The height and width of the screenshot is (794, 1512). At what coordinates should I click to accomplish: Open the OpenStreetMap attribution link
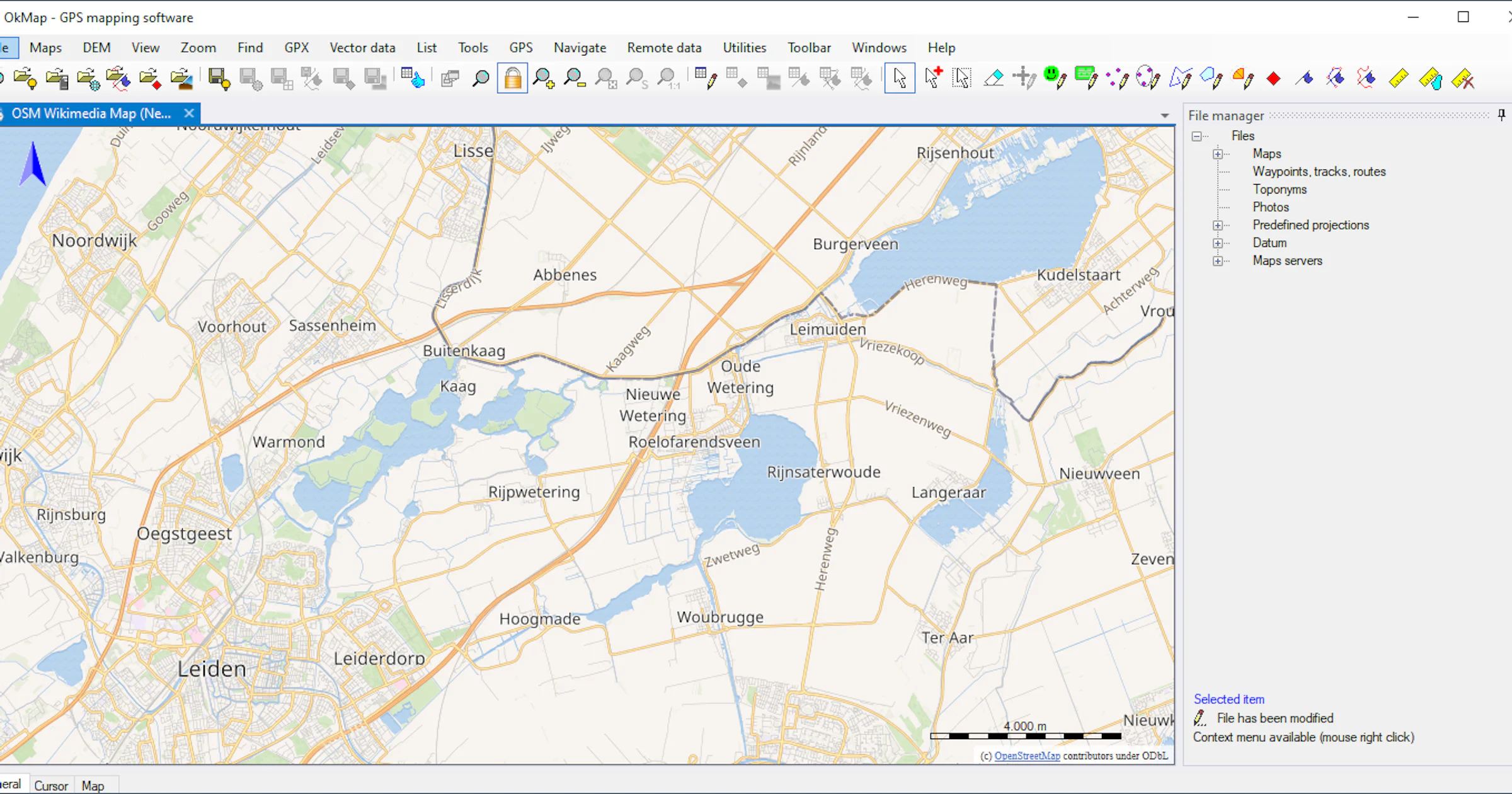coord(1027,756)
